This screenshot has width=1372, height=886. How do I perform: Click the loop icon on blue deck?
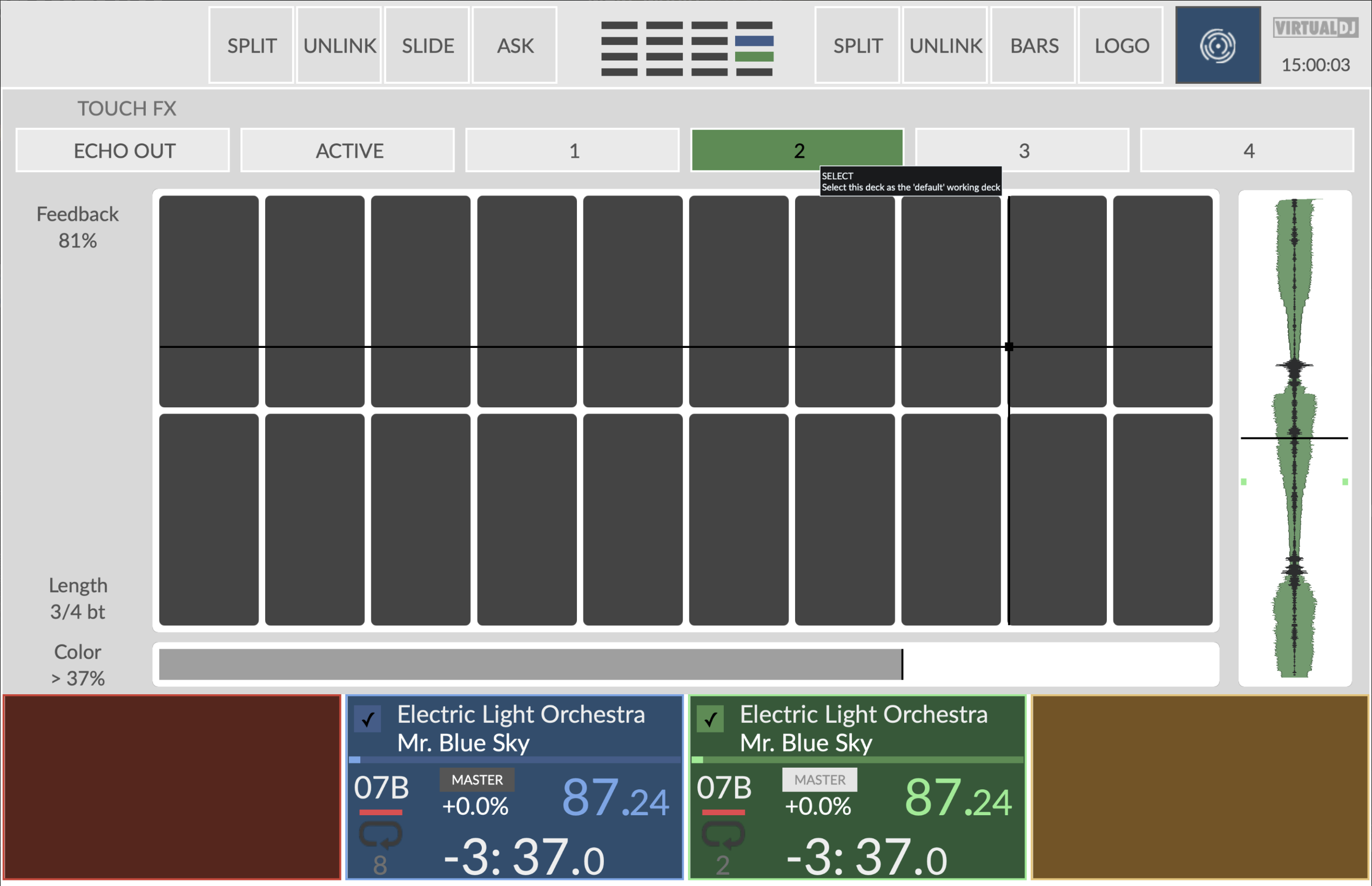pos(380,836)
